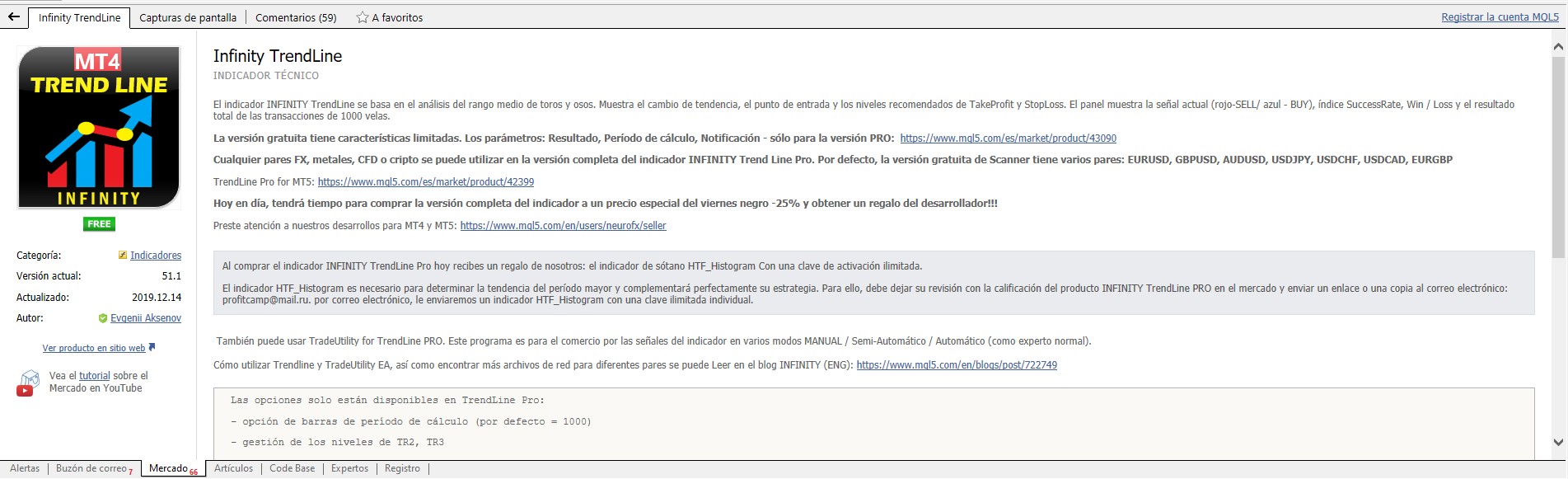Open the market/product/43090 PRO version link
This screenshot has height=479, width=1568.
tap(1008, 139)
